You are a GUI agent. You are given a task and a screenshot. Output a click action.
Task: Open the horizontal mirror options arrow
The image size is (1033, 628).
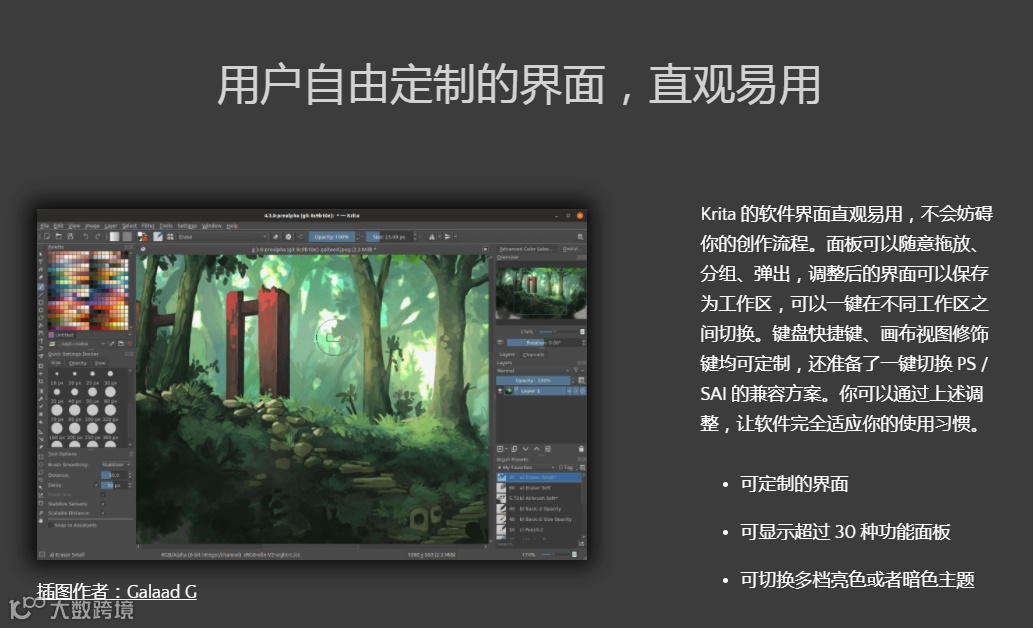[x=439, y=237]
